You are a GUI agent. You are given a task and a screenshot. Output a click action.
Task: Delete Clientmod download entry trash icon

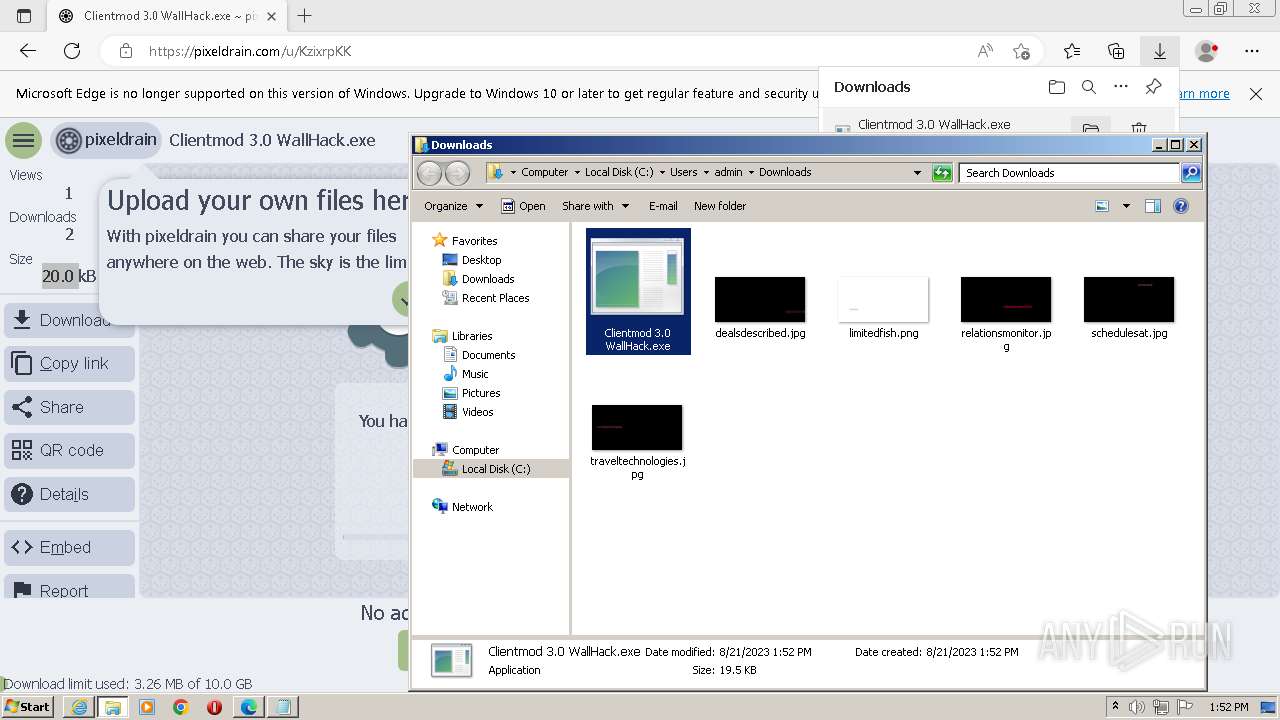pyautogui.click(x=1138, y=127)
